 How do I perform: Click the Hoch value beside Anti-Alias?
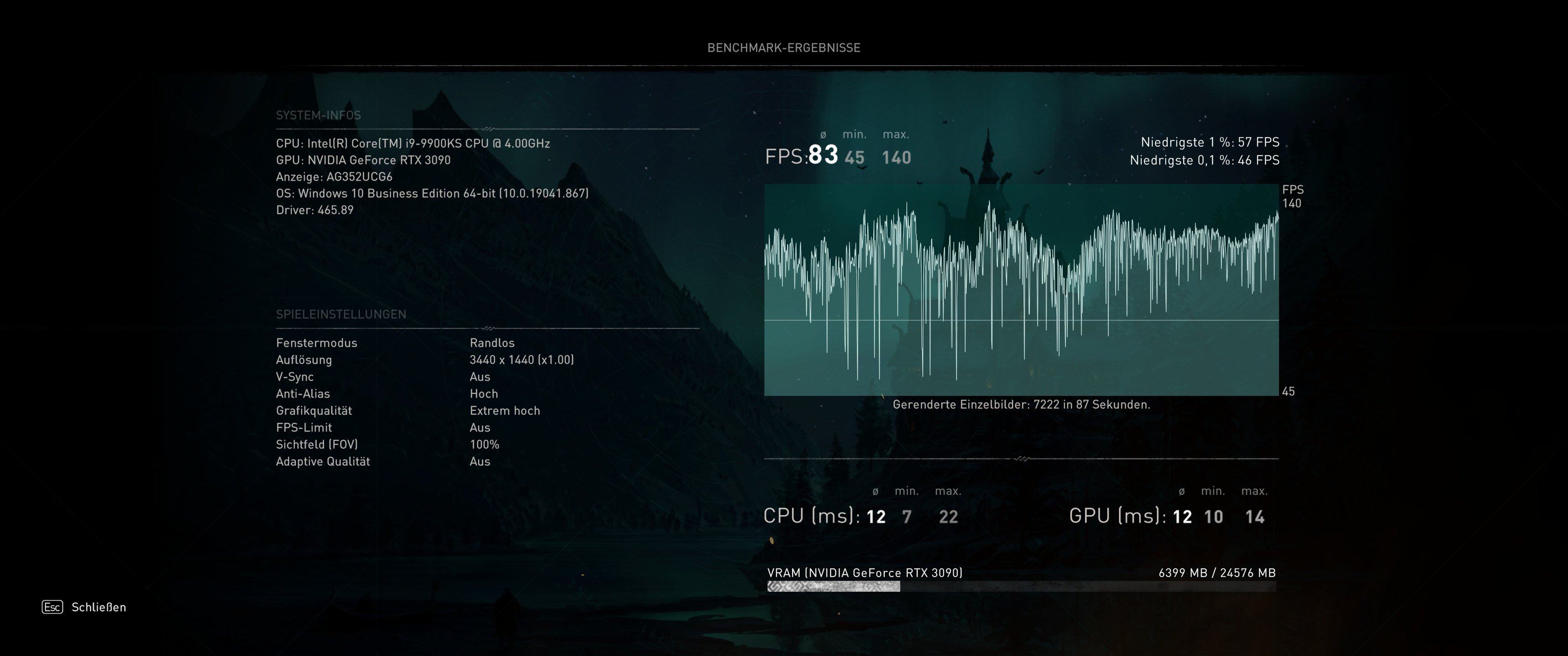(x=483, y=394)
